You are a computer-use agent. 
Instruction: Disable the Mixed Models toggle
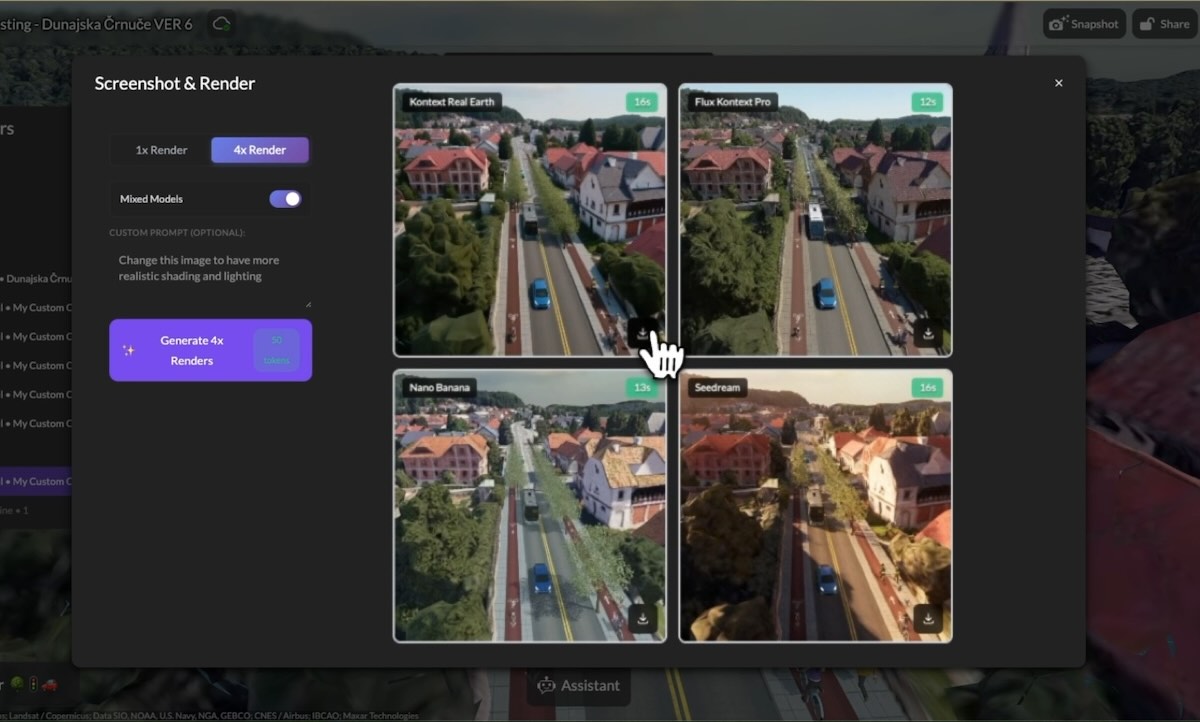coord(286,198)
